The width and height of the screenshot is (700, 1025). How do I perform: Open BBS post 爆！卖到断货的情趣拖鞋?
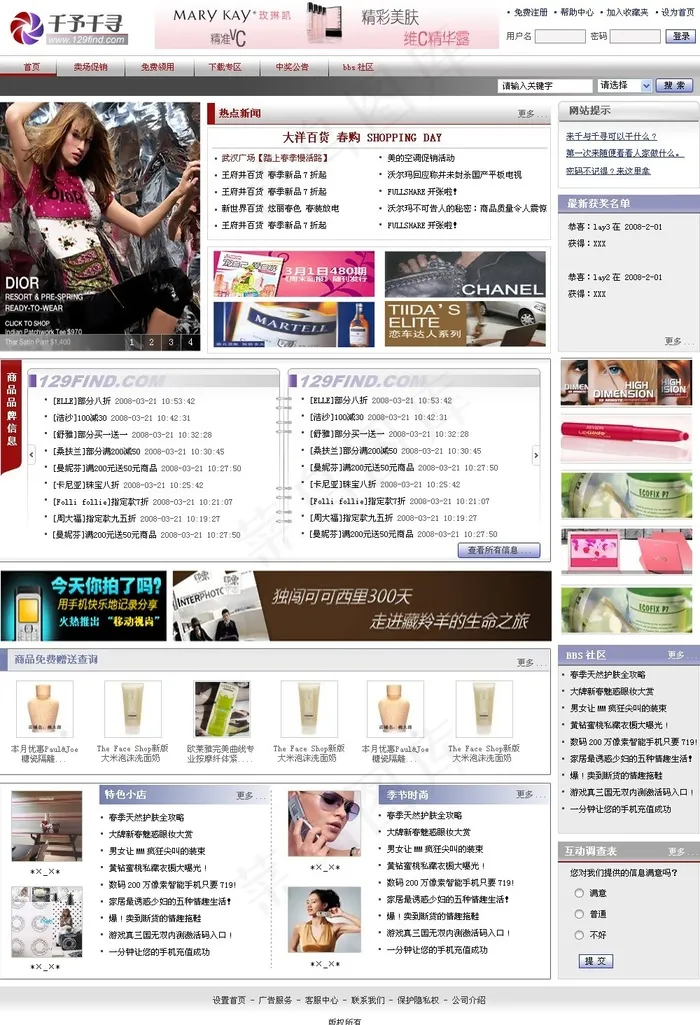point(616,775)
